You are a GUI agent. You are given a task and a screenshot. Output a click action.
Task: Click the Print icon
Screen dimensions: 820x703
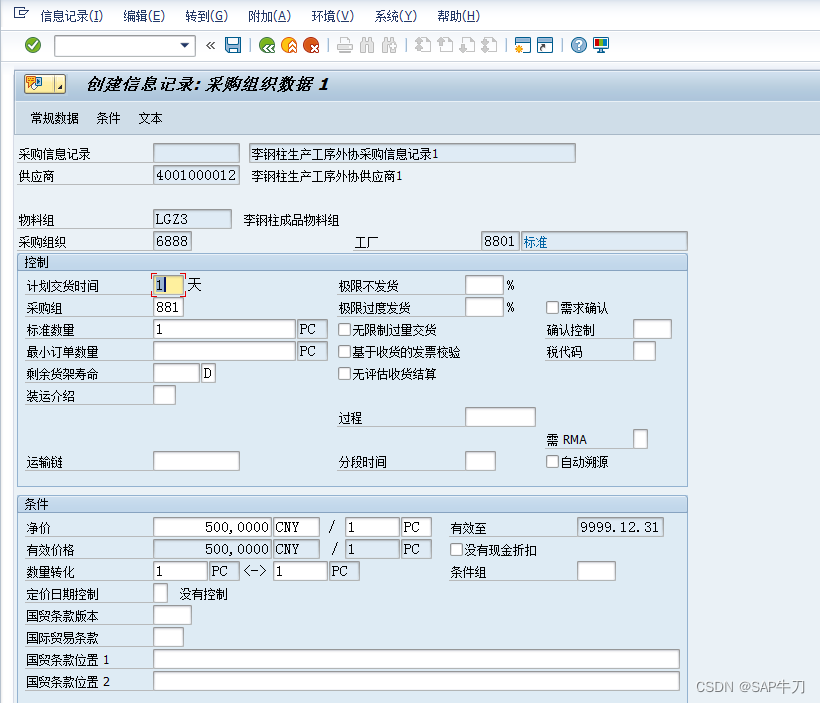click(x=345, y=46)
